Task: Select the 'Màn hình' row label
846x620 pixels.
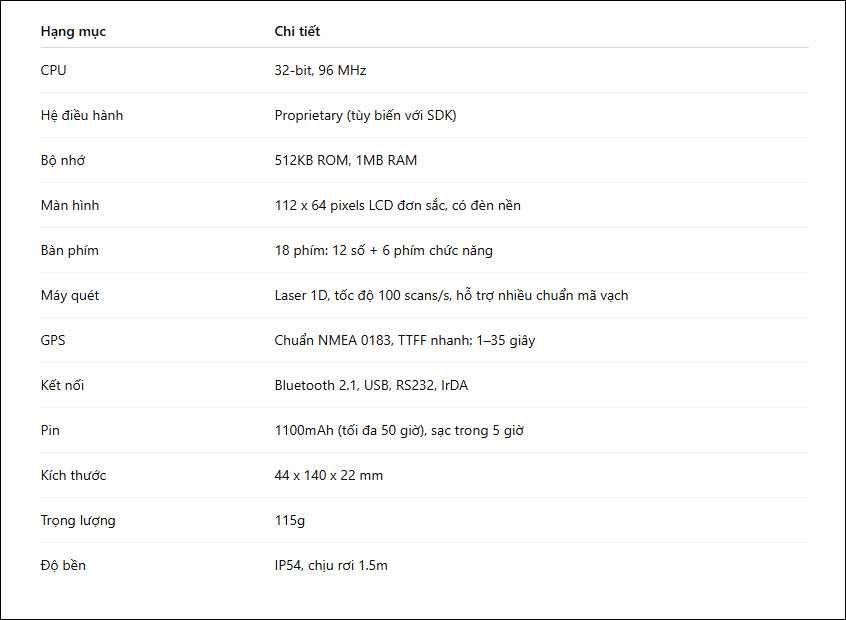Action: 70,206
